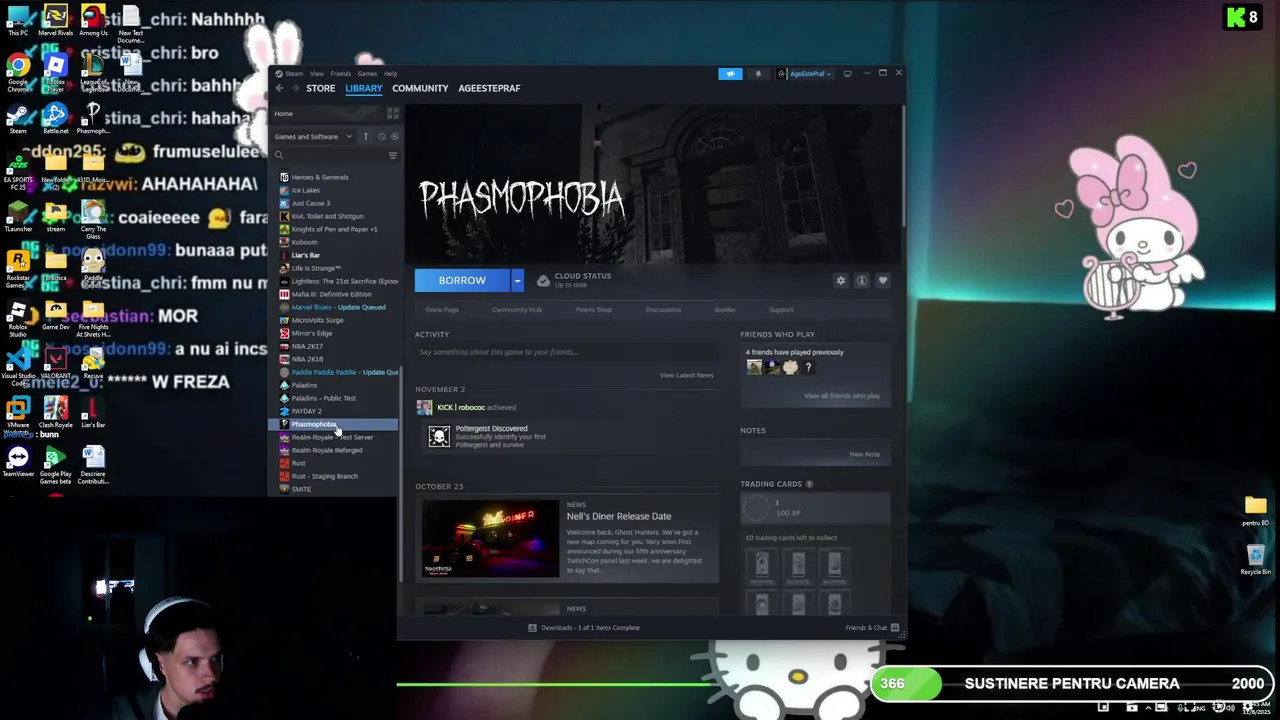Image resolution: width=1280 pixels, height=720 pixels.
Task: Open the Games menu
Action: pyautogui.click(x=367, y=73)
